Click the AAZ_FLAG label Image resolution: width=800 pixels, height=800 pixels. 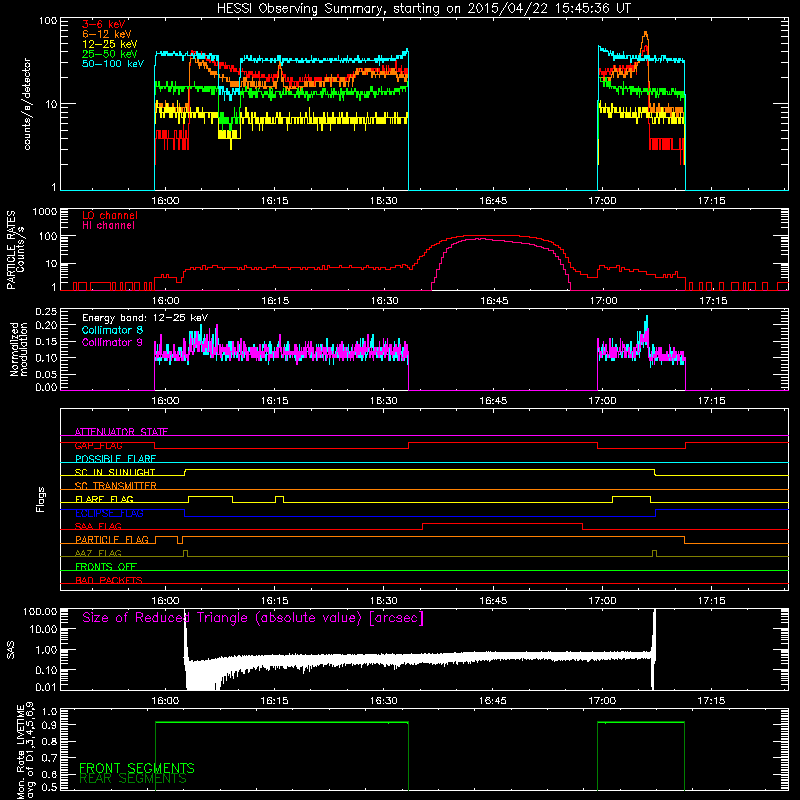(x=98, y=553)
